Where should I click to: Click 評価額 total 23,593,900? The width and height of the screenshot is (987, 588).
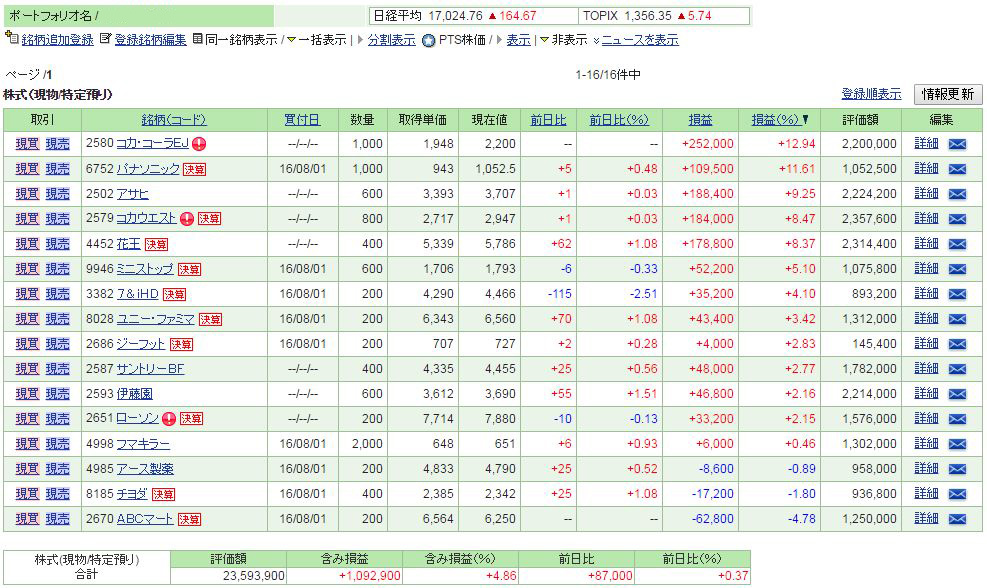(254, 575)
